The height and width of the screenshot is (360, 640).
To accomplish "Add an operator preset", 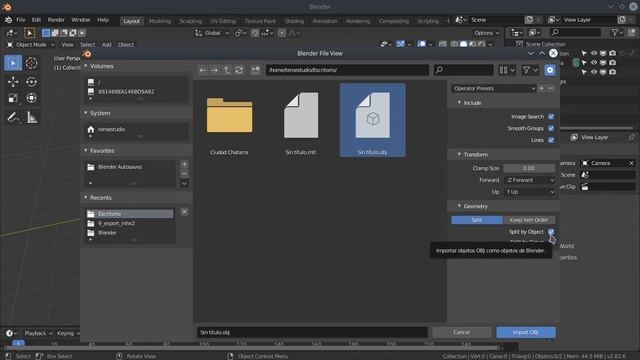I will [x=542, y=88].
